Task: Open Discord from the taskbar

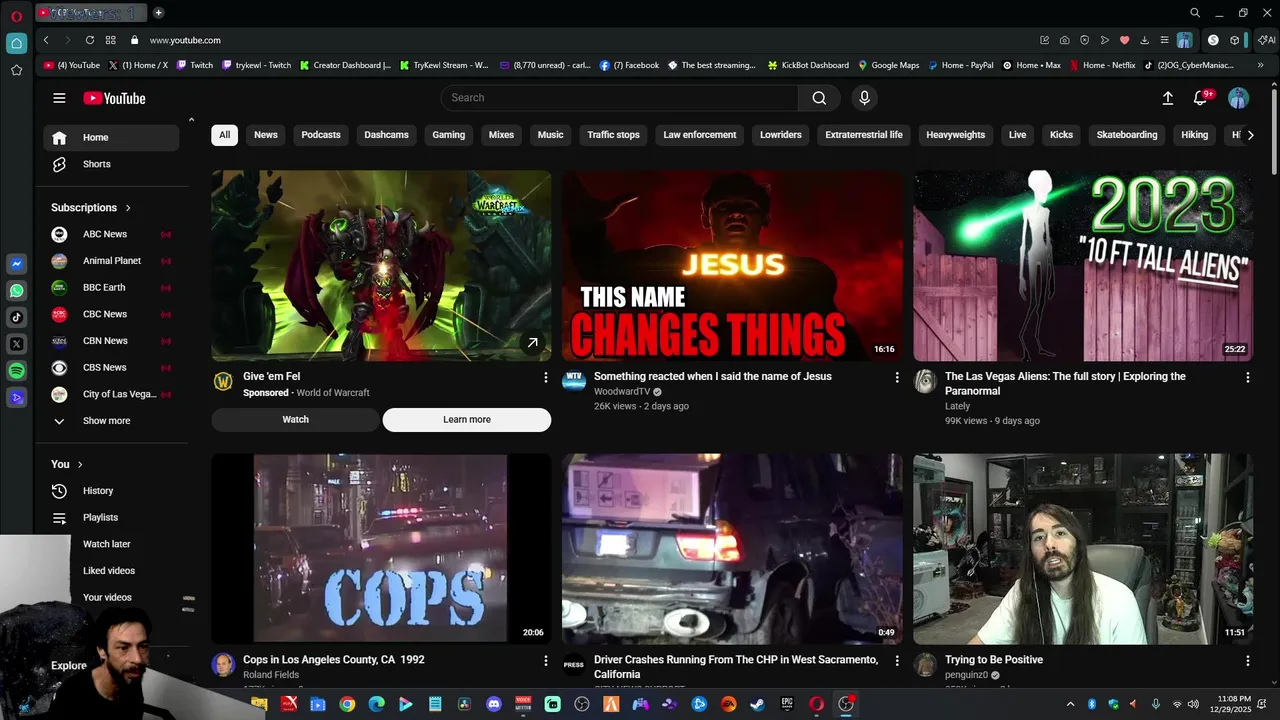Action: pos(493,704)
